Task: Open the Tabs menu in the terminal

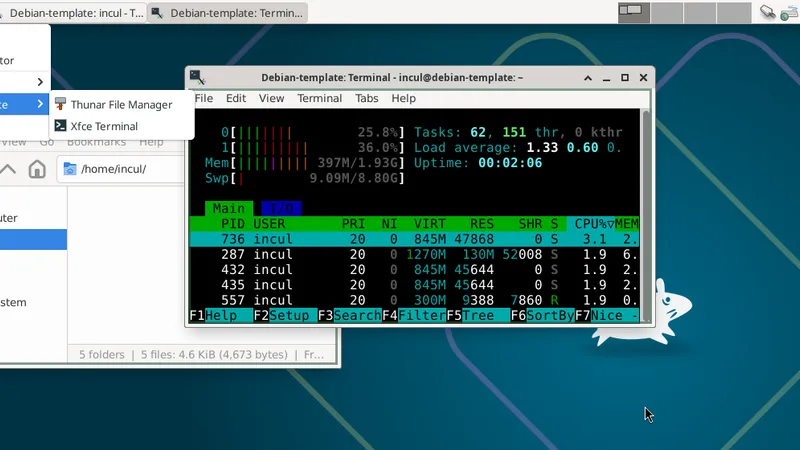Action: [x=367, y=99]
